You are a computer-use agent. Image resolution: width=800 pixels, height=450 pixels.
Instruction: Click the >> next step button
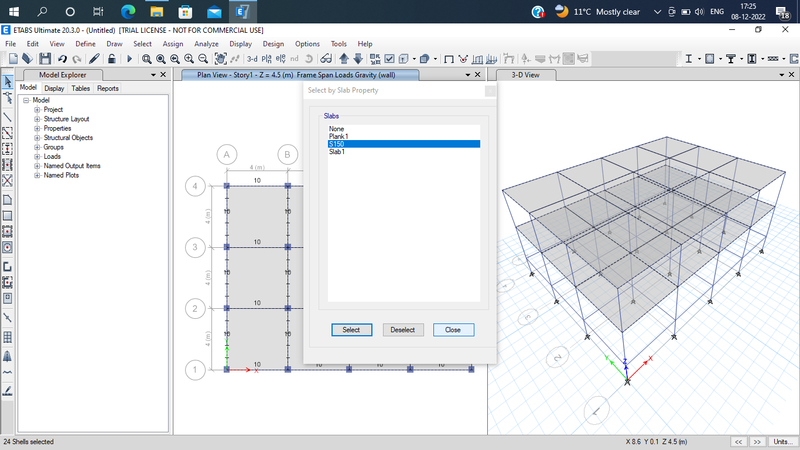(758, 441)
